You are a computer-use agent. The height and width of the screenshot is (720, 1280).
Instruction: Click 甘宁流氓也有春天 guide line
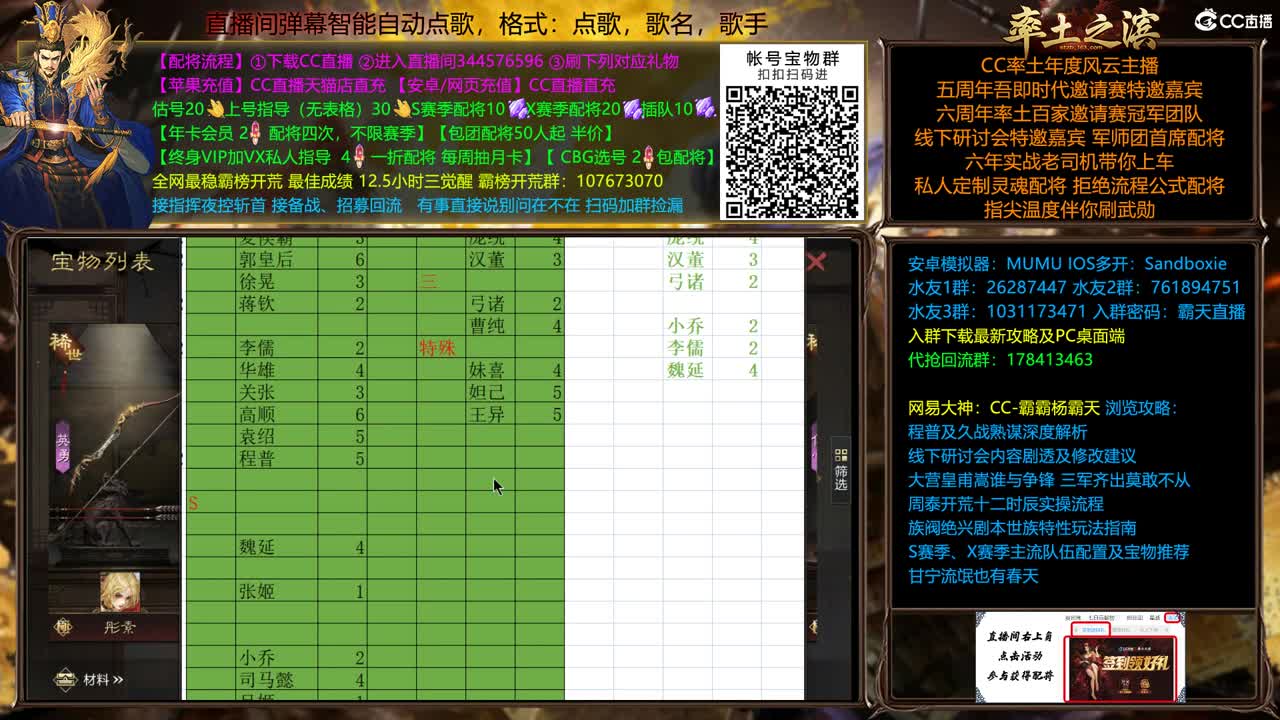click(973, 576)
